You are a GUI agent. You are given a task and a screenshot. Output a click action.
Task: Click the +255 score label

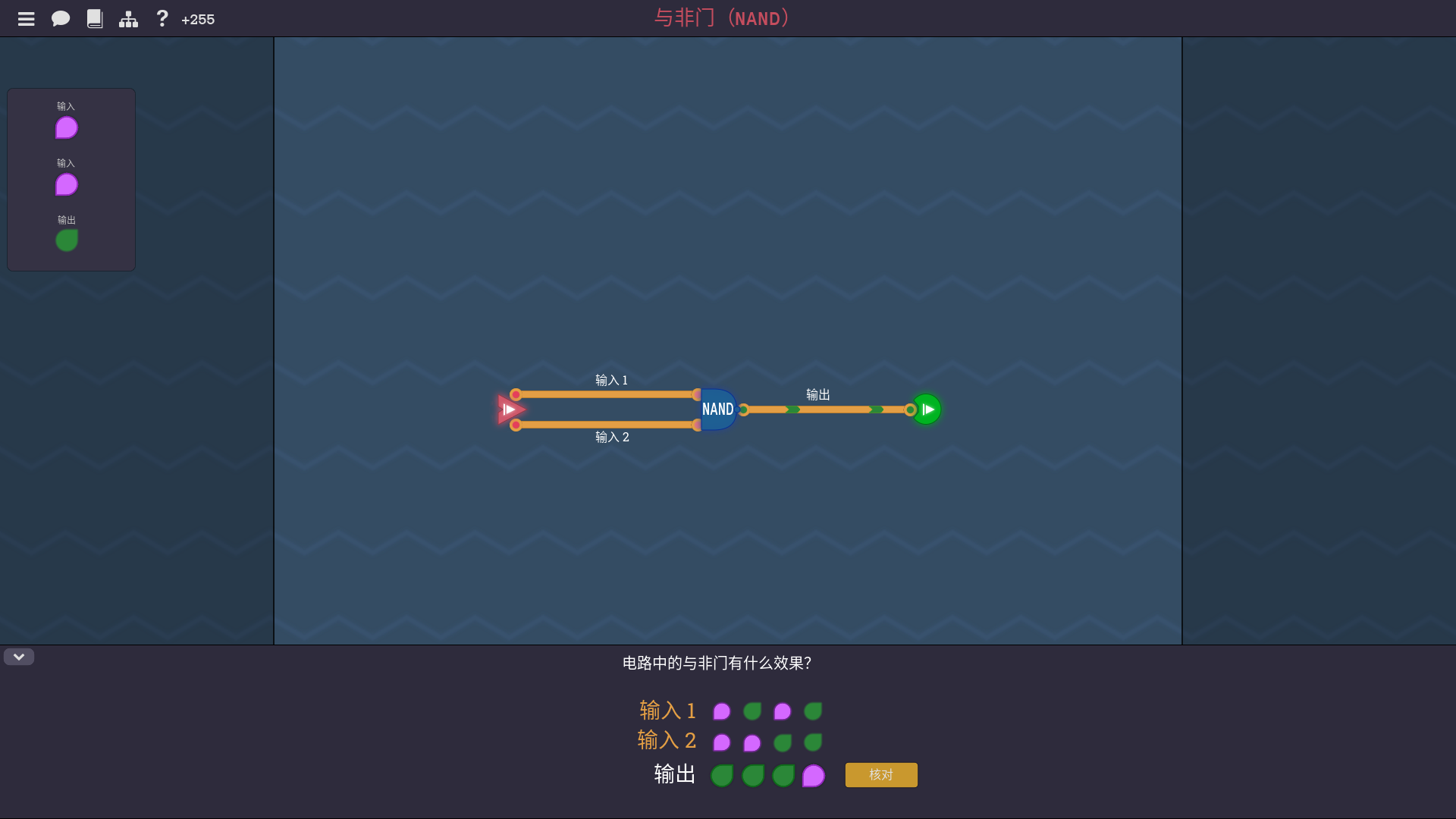point(198,20)
